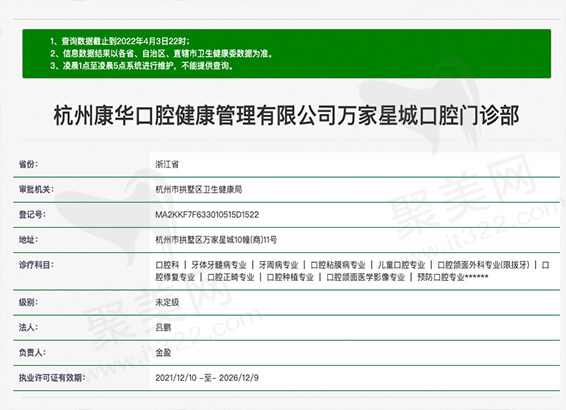Click the 法人 label

coord(28,327)
